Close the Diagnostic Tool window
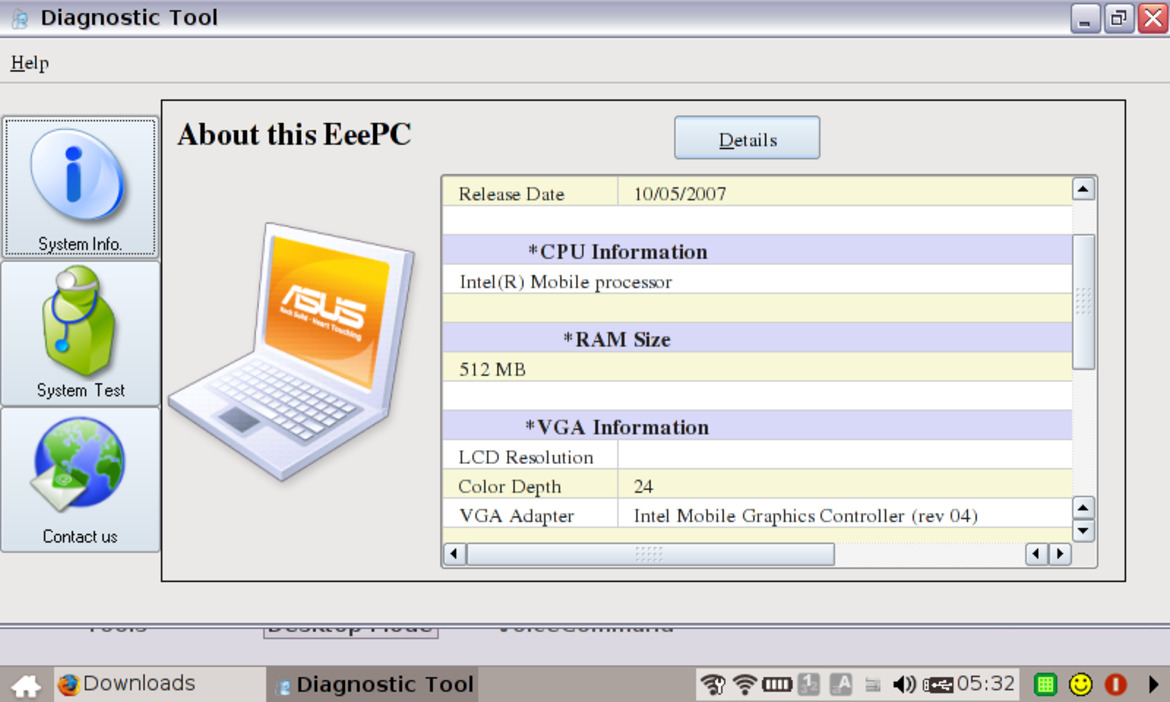The image size is (1170, 702). pyautogui.click(x=1152, y=18)
